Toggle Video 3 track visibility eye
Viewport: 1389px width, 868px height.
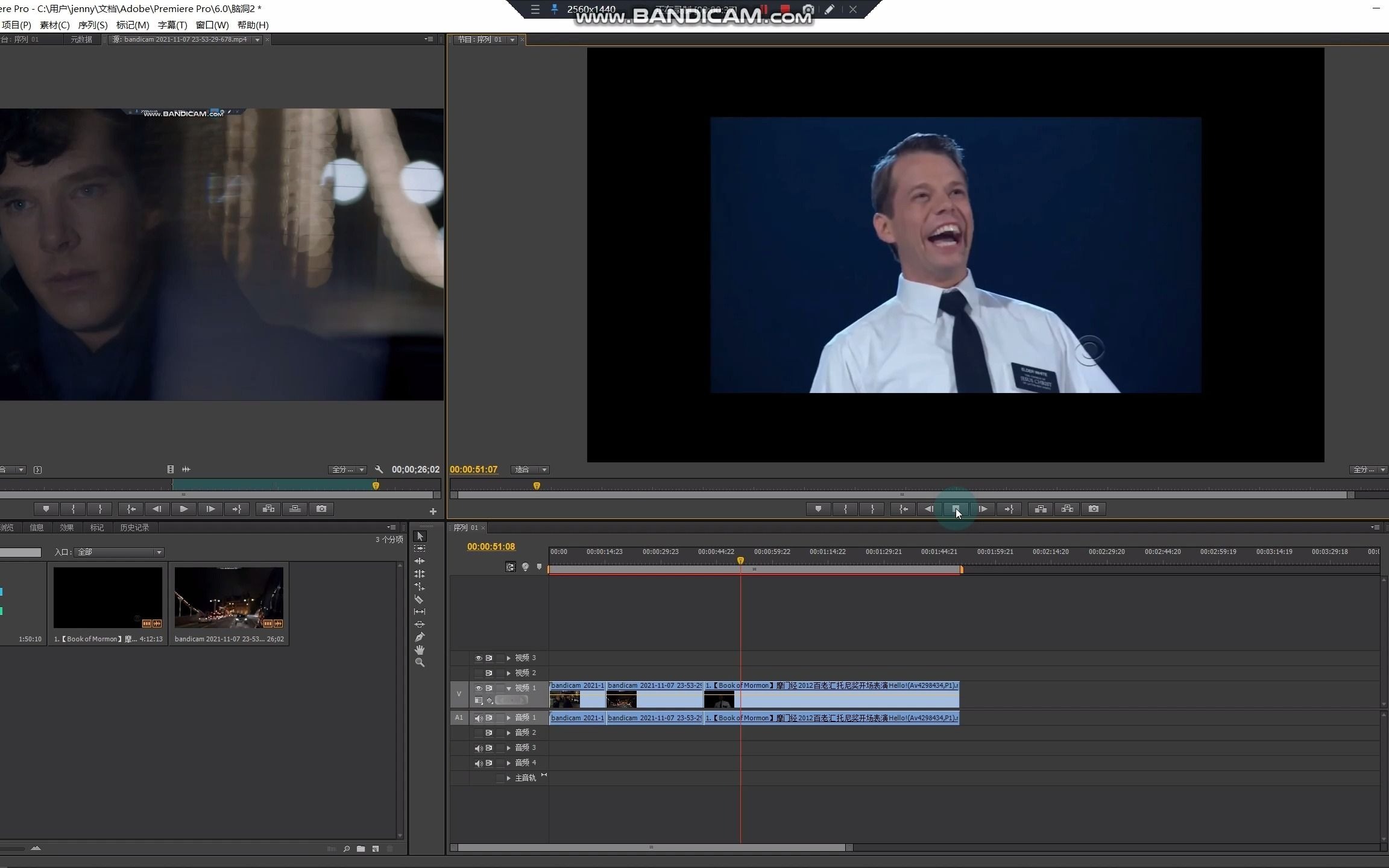[479, 658]
